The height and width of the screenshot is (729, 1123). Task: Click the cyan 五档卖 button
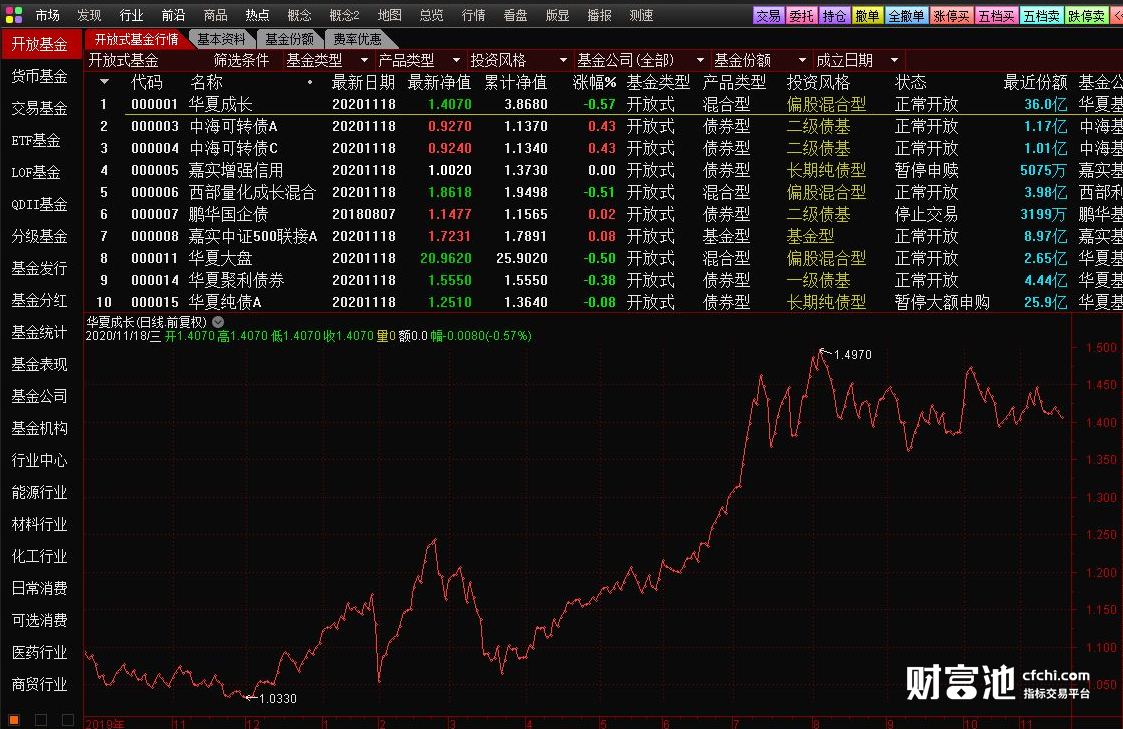[1041, 15]
